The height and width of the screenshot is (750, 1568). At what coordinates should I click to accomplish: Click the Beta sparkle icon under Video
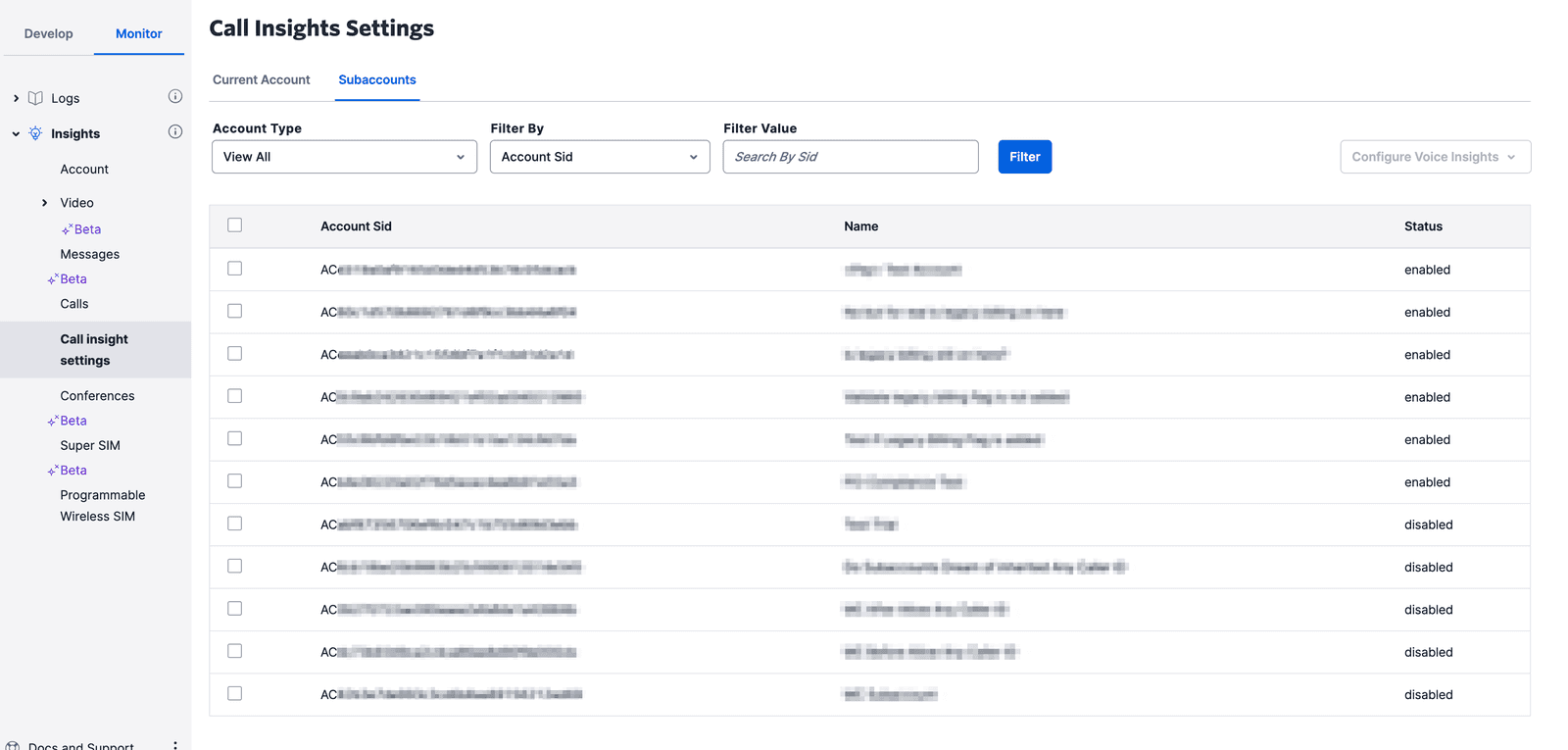pyautogui.click(x=67, y=230)
